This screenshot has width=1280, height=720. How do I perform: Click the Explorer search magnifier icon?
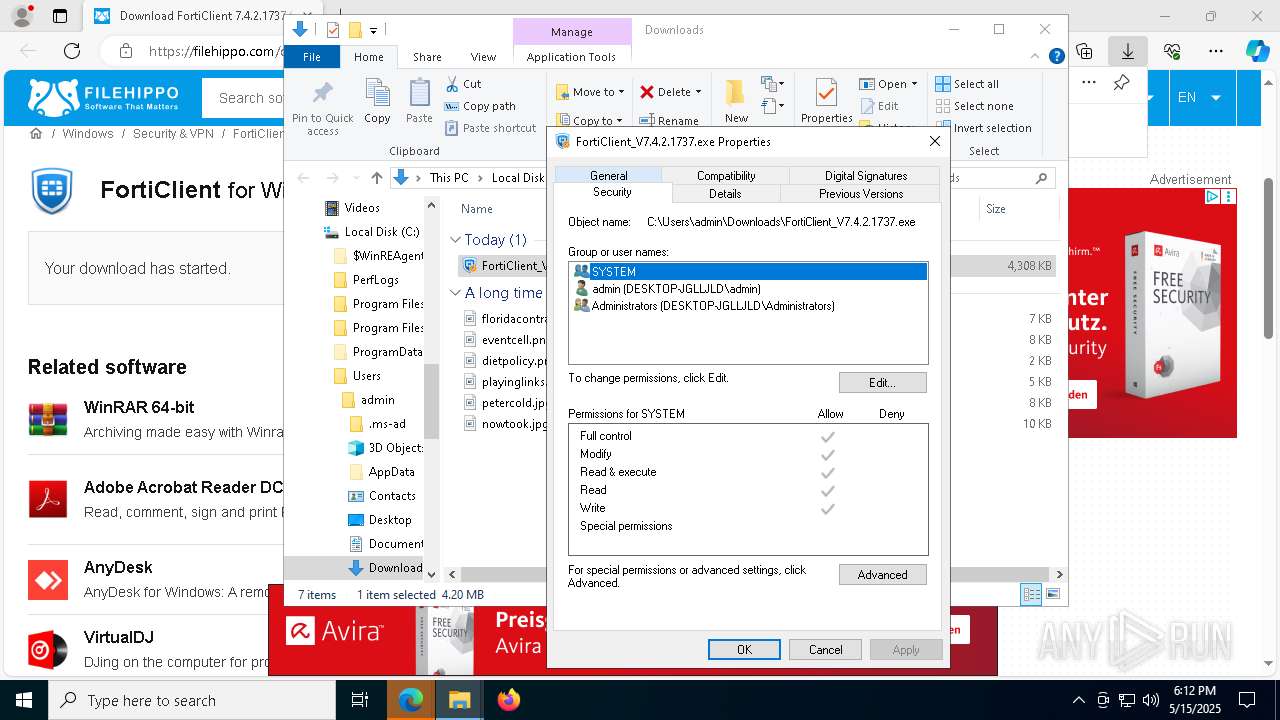click(x=1041, y=178)
